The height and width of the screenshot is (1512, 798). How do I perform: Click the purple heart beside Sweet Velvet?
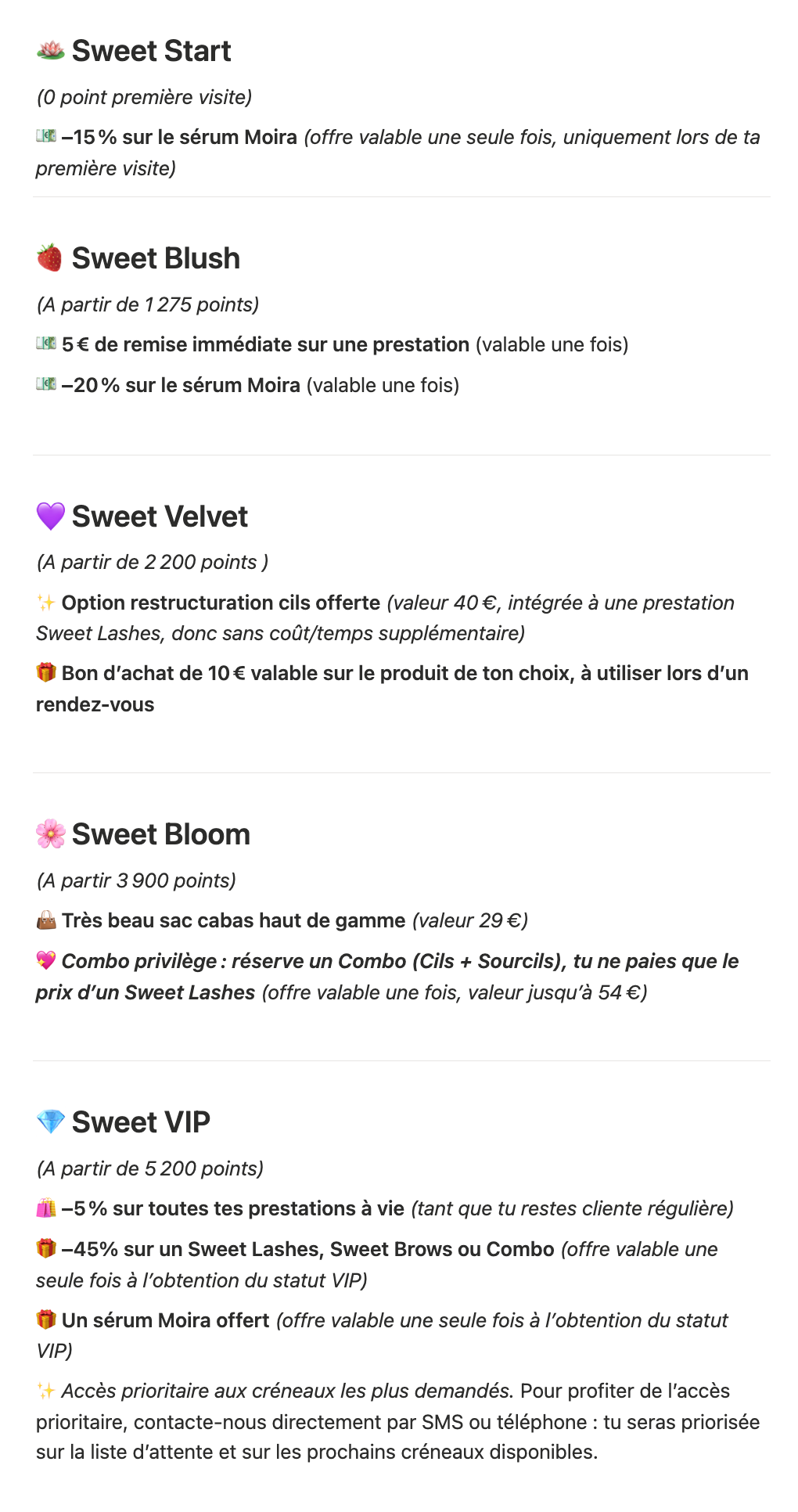(x=50, y=517)
